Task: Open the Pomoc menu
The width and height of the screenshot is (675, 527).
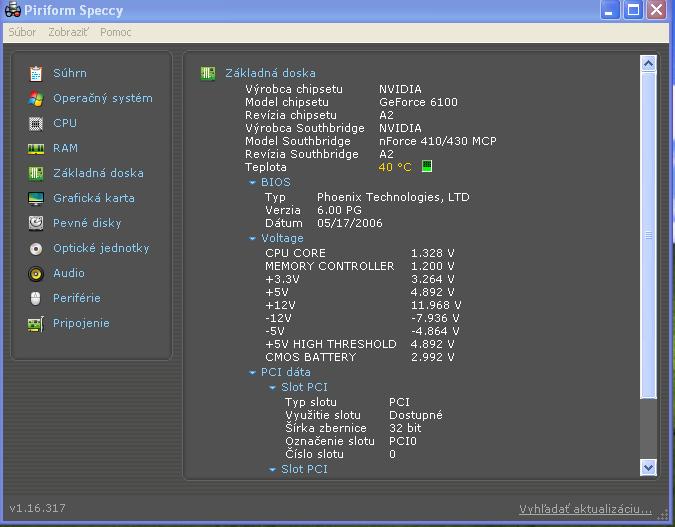Action: click(x=115, y=32)
